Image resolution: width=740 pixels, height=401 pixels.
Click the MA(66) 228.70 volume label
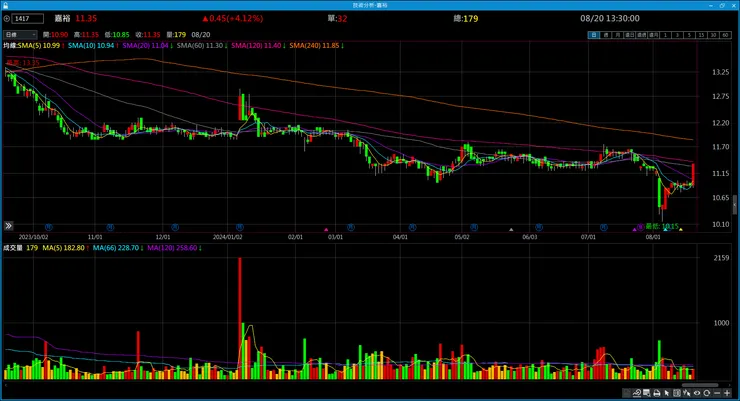click(116, 248)
